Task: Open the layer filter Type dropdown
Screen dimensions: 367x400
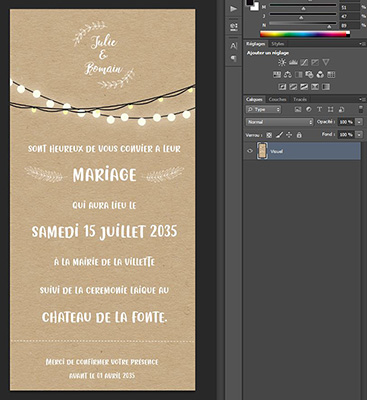Action: tap(263, 109)
